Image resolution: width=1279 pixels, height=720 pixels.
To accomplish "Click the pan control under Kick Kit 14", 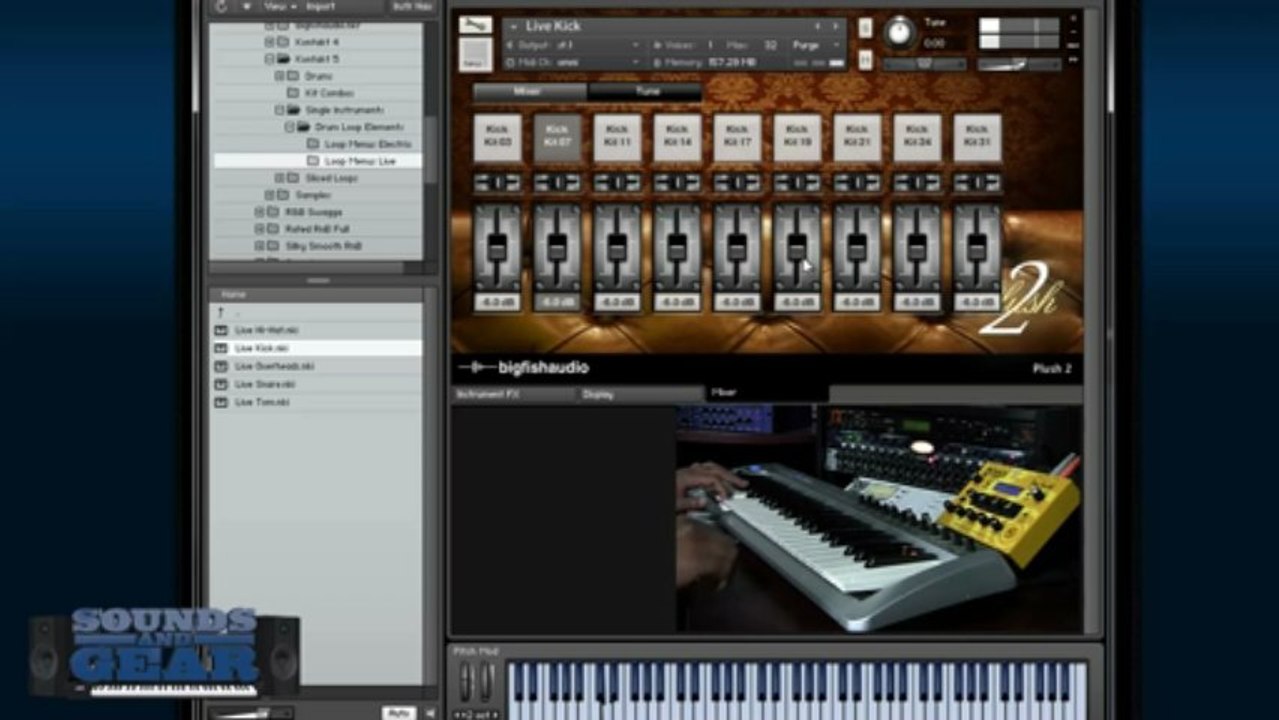I will (x=677, y=183).
